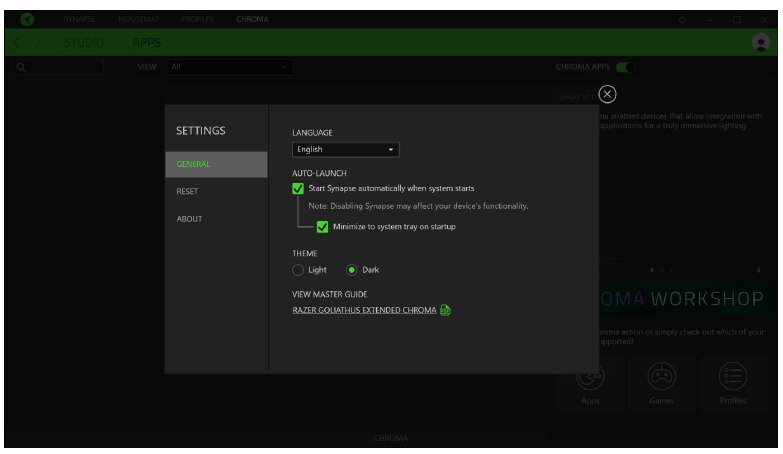This screenshot has width=783, height=454.
Task: Go to next banner with right arrow
Action: tap(759, 270)
